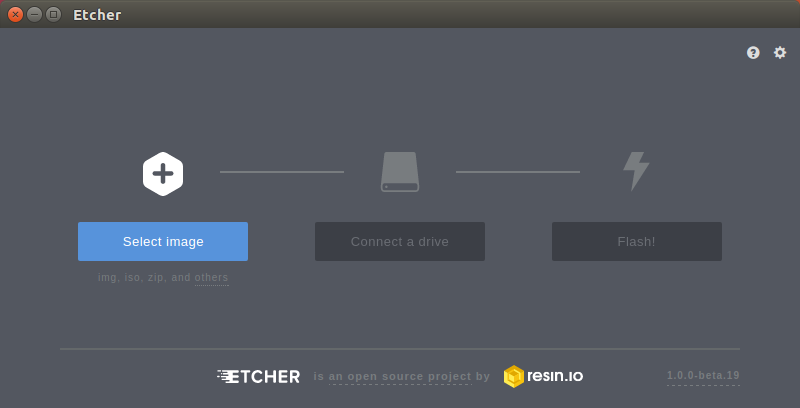Image resolution: width=800 pixels, height=408 pixels.
Task: Click the 1.0.0-beta.19 version link
Action: click(x=703, y=375)
